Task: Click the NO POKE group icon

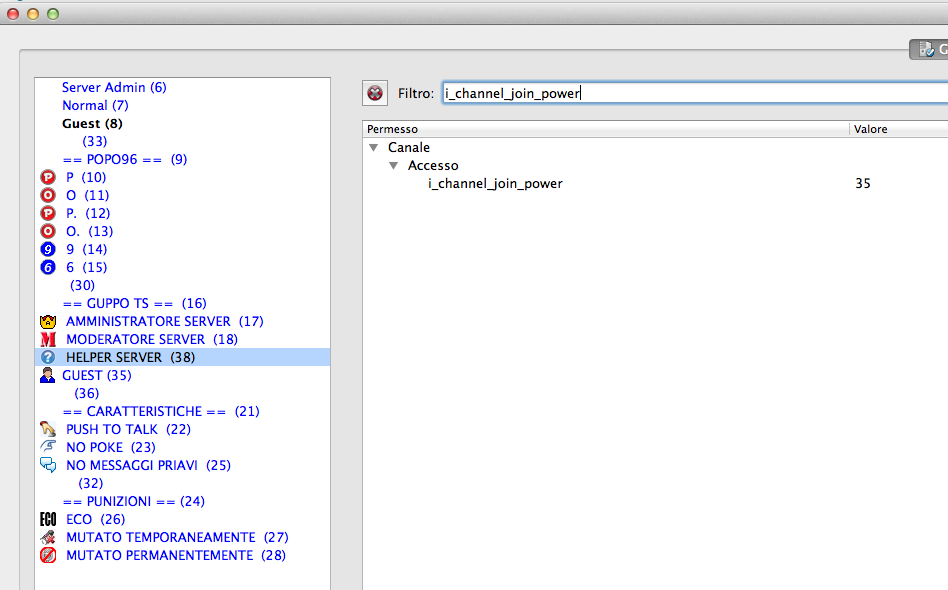Action: click(47, 447)
